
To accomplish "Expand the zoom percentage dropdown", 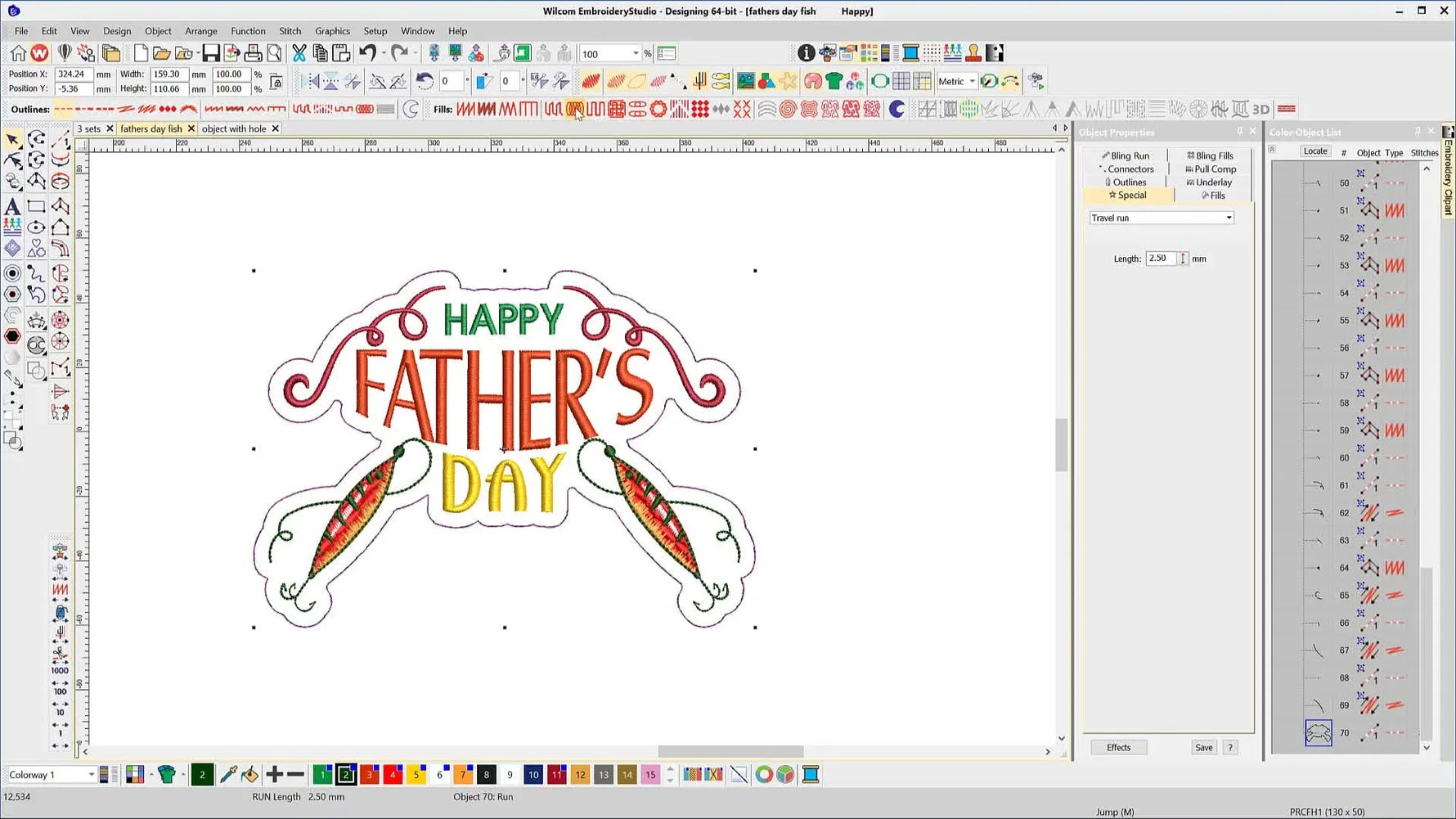I will 636,52.
